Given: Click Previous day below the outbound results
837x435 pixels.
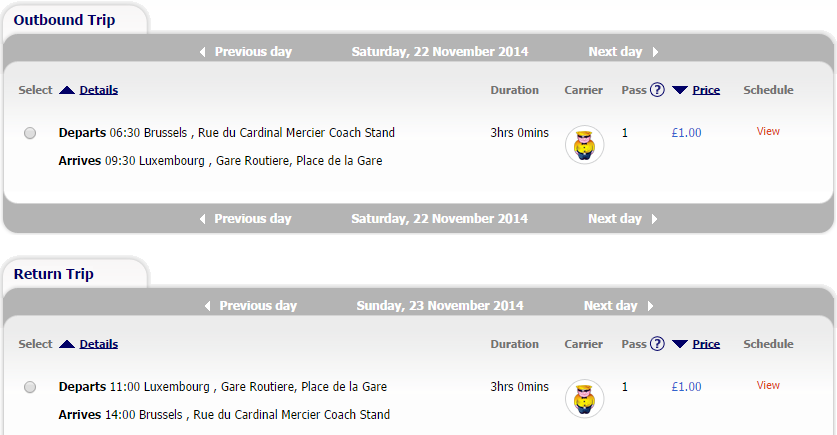Looking at the screenshot, I should (x=246, y=219).
